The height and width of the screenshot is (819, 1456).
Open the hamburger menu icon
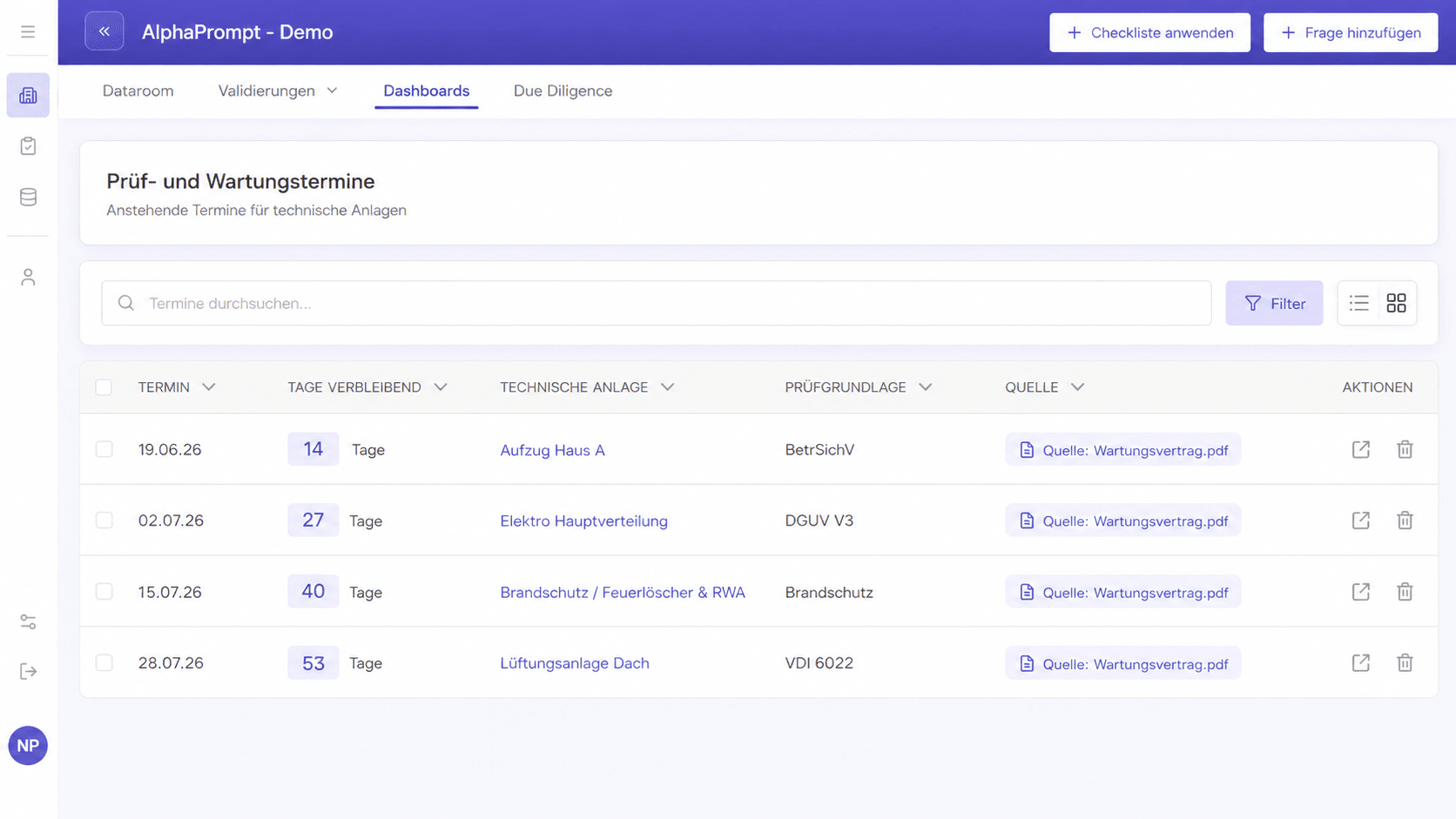[x=28, y=32]
